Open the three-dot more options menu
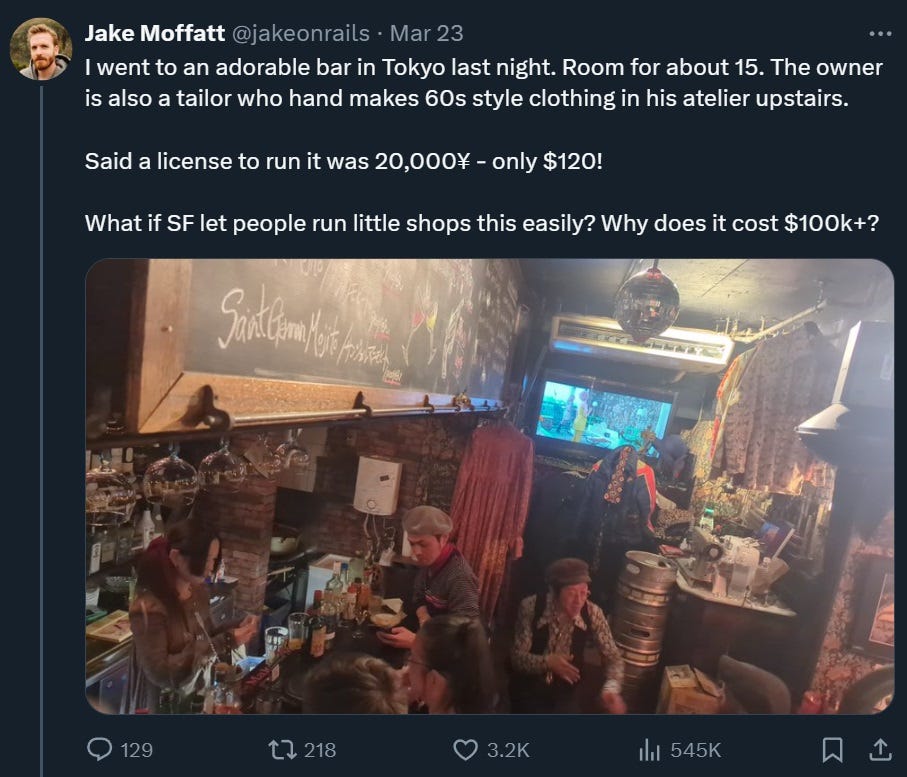The height and width of the screenshot is (777, 907). tap(880, 34)
